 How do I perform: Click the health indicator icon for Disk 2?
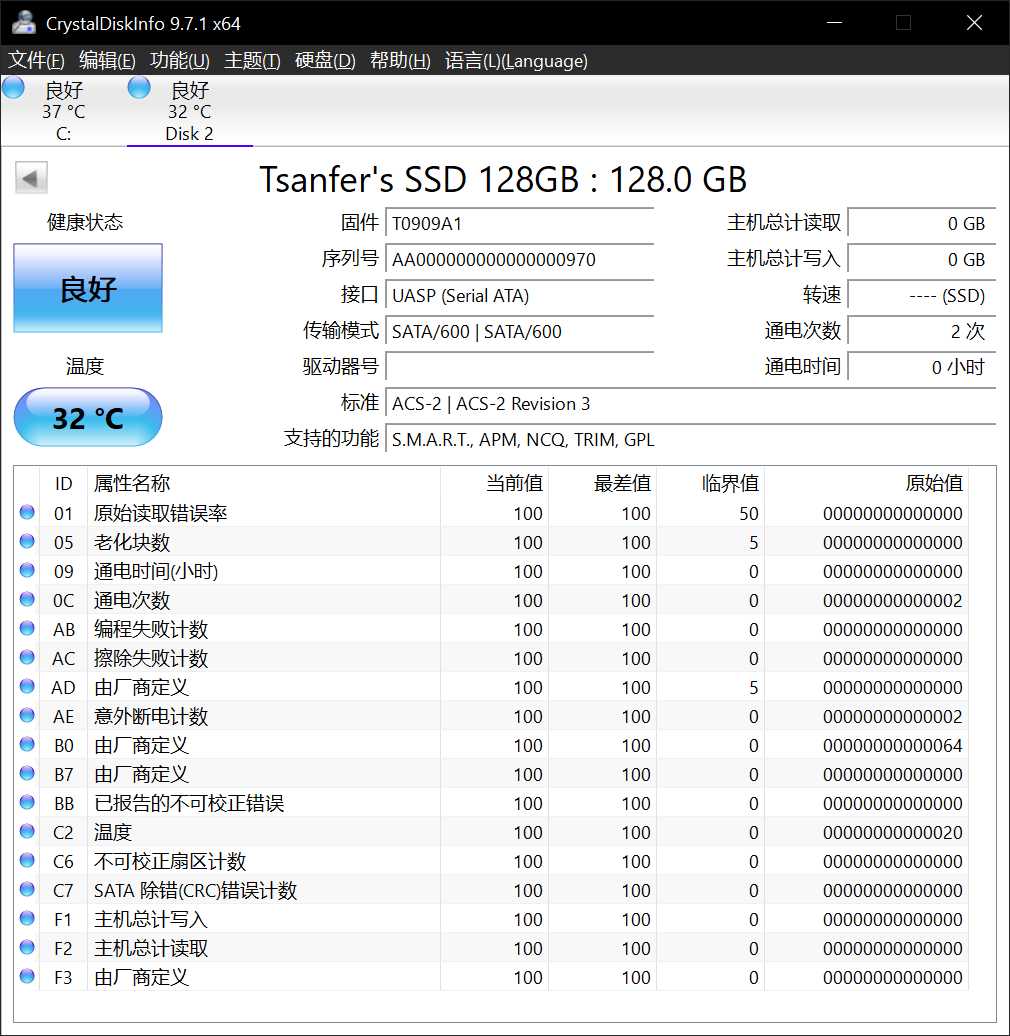pyautogui.click(x=138, y=87)
